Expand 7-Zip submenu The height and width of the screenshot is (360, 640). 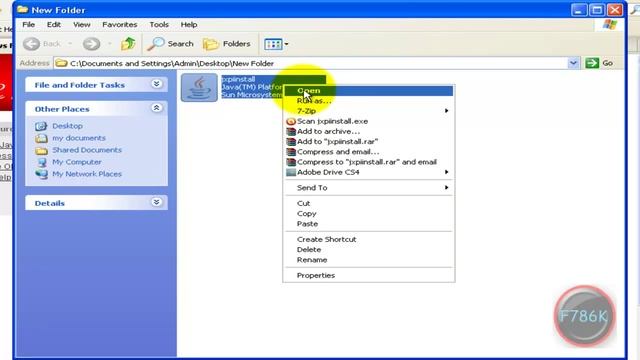(369, 111)
